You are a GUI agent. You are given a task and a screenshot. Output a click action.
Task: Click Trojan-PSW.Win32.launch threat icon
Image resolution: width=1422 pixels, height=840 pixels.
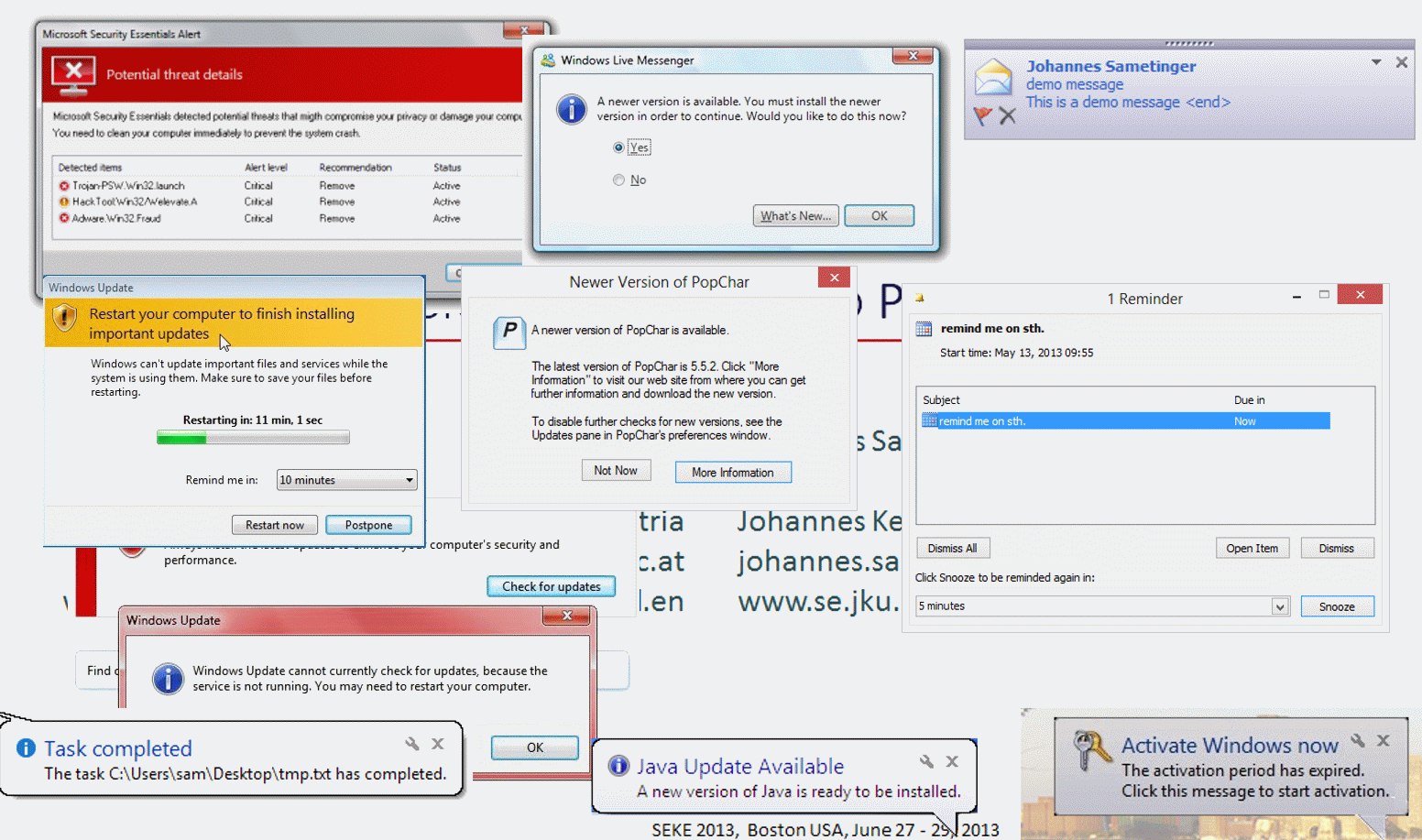tap(64, 186)
